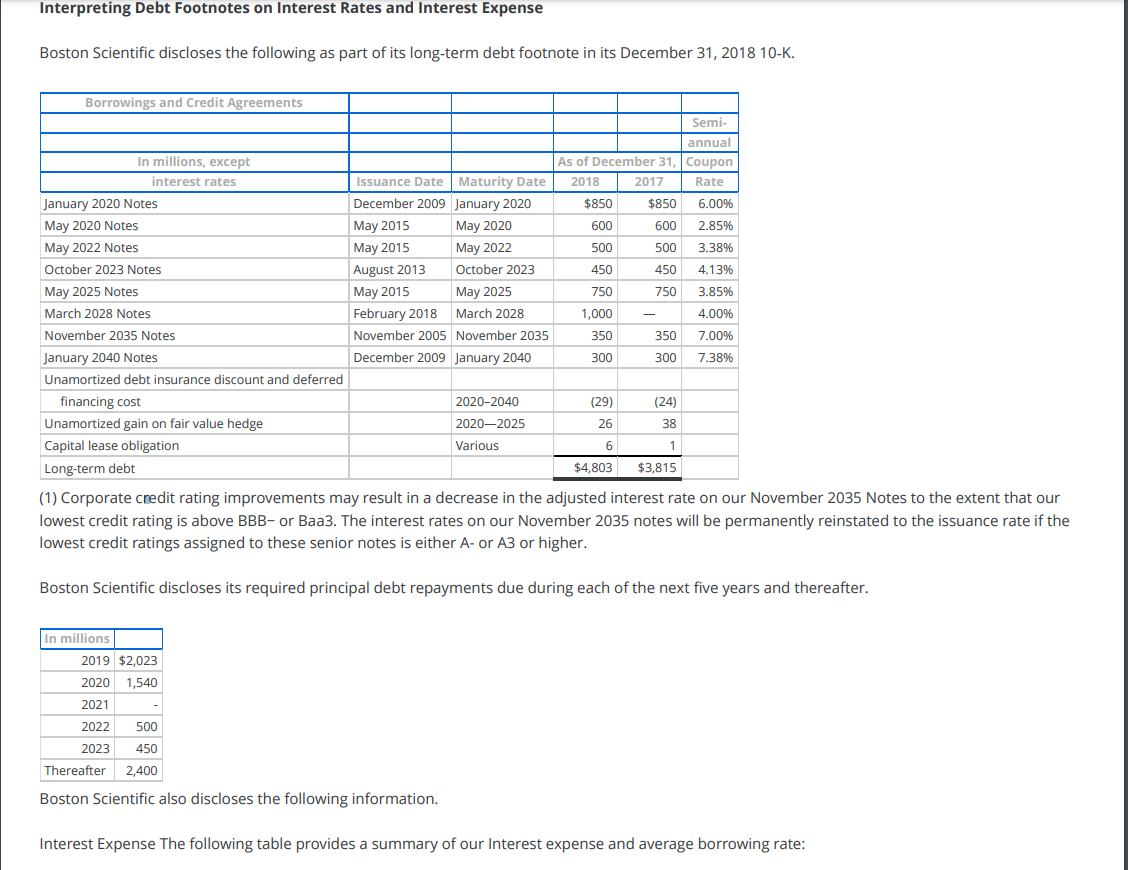1128x870 pixels.
Task: Select the 'Thereafter' row showing 2,400
Action: (75, 770)
